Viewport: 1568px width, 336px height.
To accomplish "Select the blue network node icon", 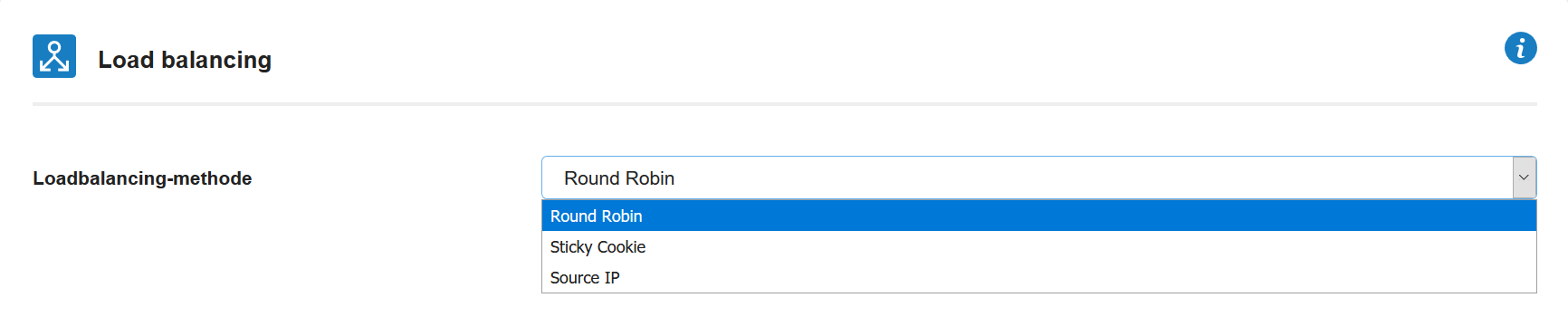I will click(54, 56).
